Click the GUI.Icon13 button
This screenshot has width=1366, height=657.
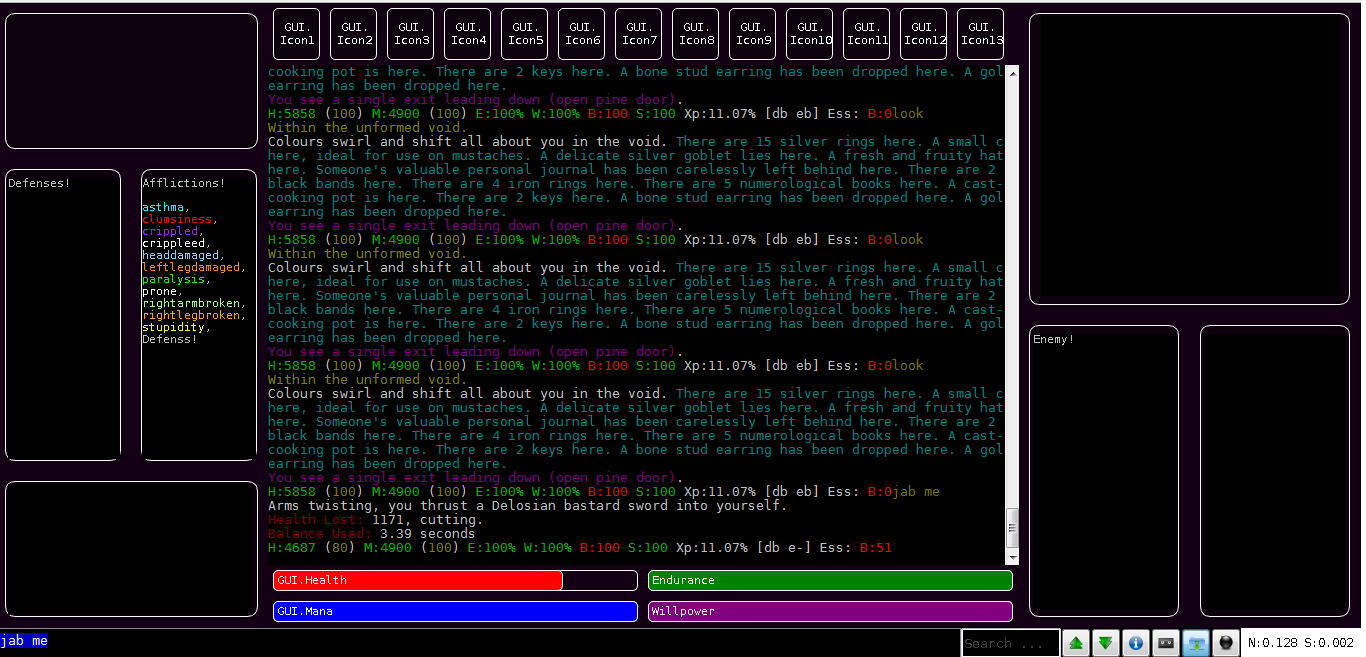click(x=981, y=34)
